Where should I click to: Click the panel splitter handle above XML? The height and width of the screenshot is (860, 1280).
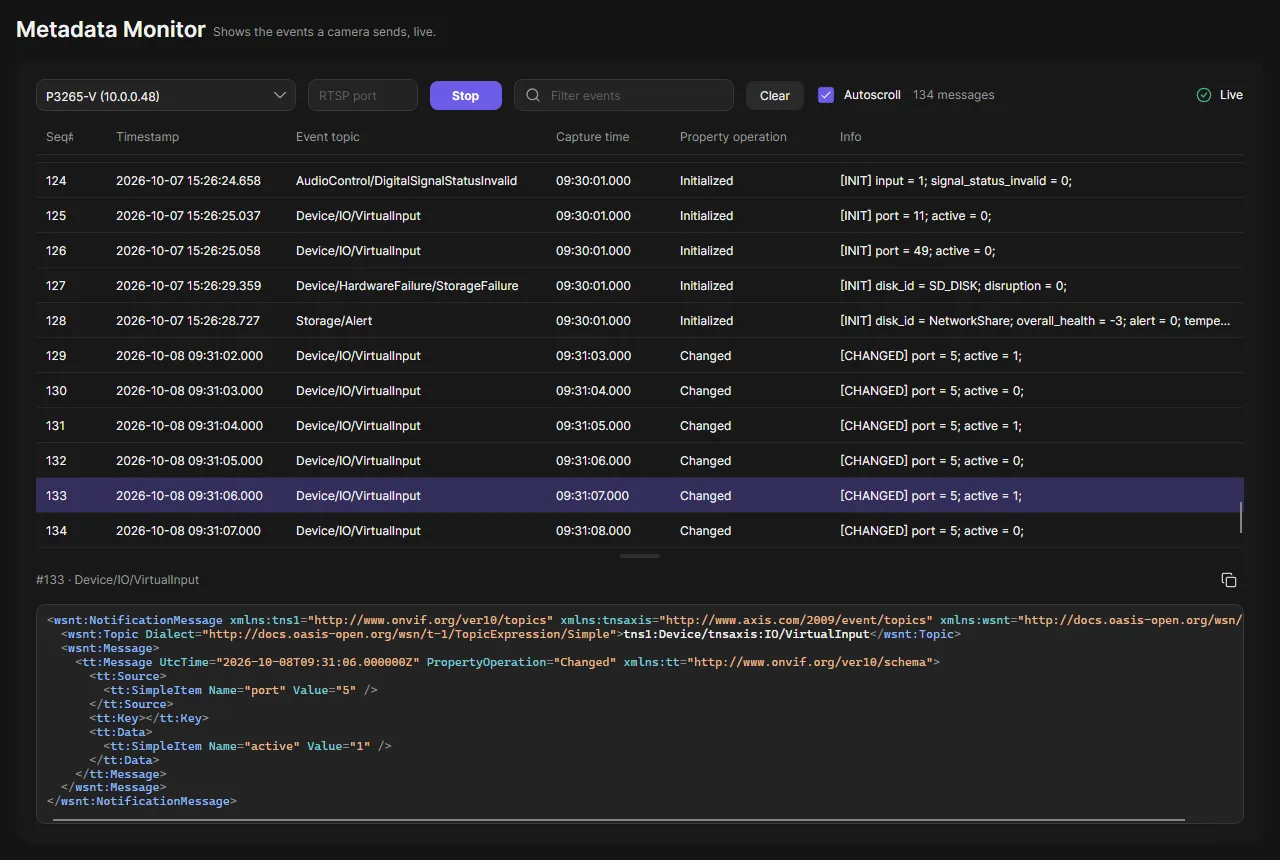(x=640, y=556)
